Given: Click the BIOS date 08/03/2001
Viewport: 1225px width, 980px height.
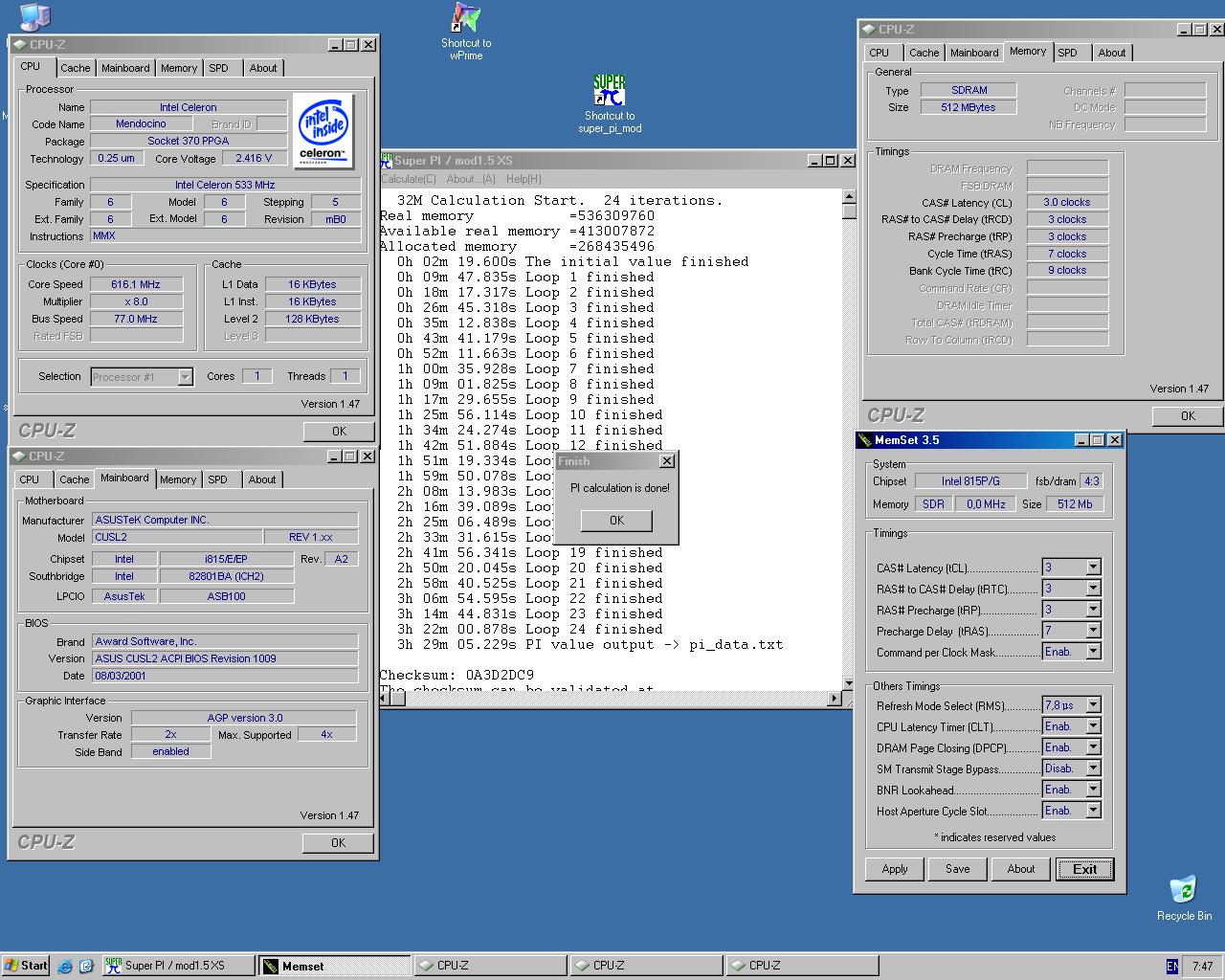Looking at the screenshot, I should pos(225,676).
